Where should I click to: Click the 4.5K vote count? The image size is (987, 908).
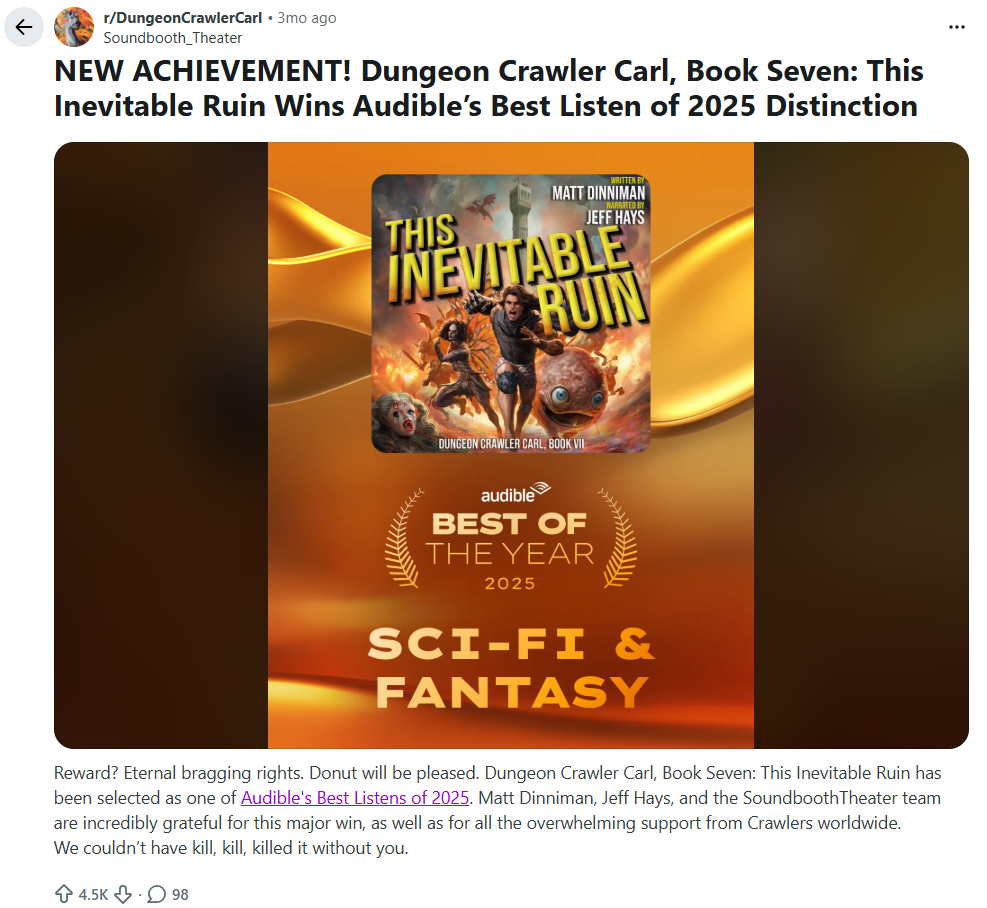click(93, 894)
